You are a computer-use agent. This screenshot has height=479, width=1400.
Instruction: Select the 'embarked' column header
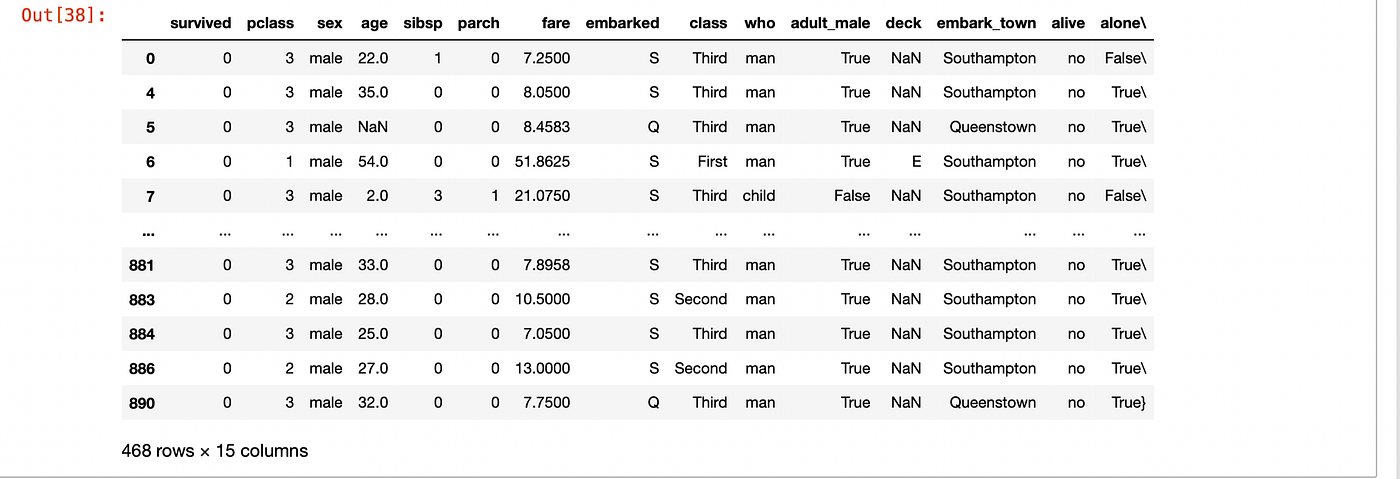(622, 23)
